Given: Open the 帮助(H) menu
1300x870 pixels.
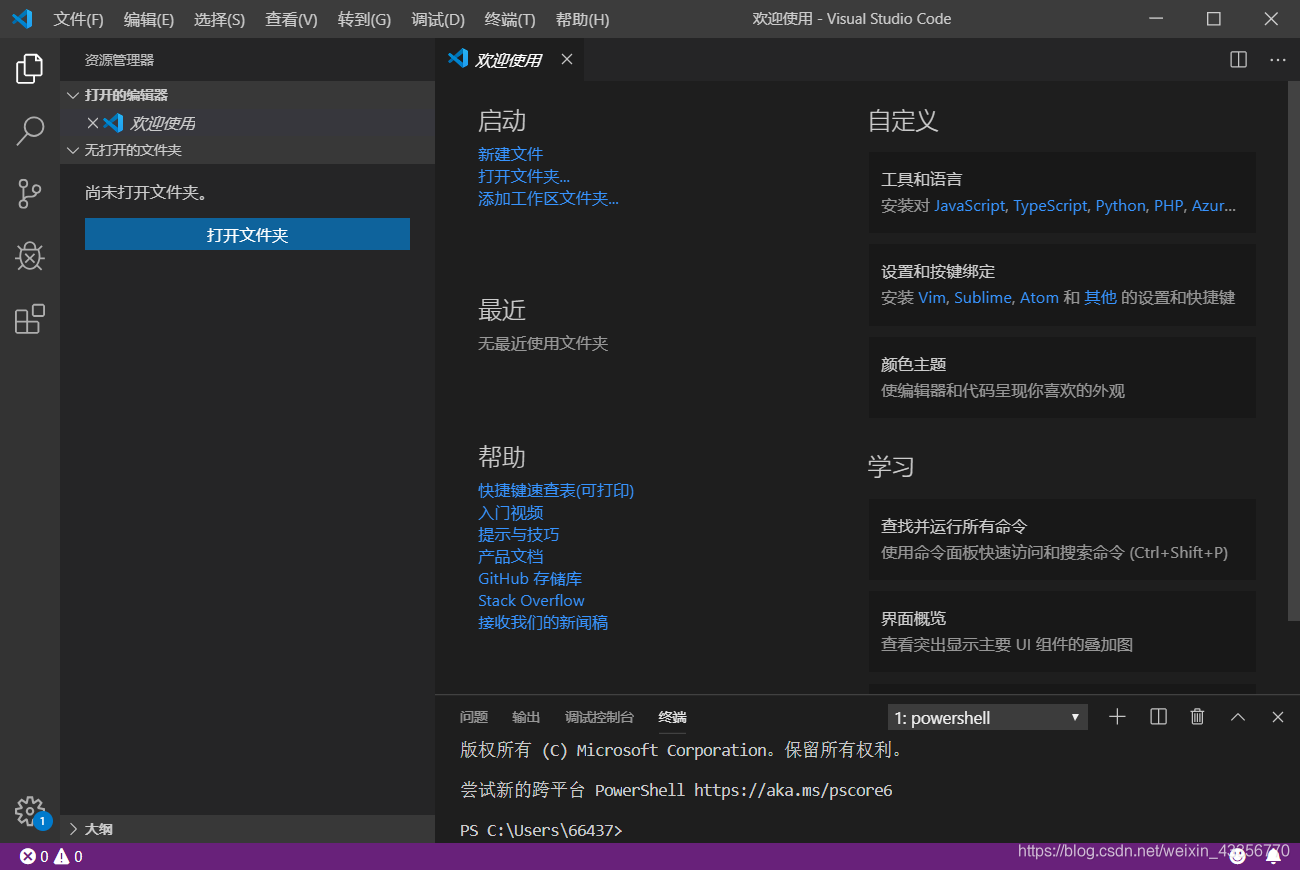Looking at the screenshot, I should pyautogui.click(x=582, y=19).
